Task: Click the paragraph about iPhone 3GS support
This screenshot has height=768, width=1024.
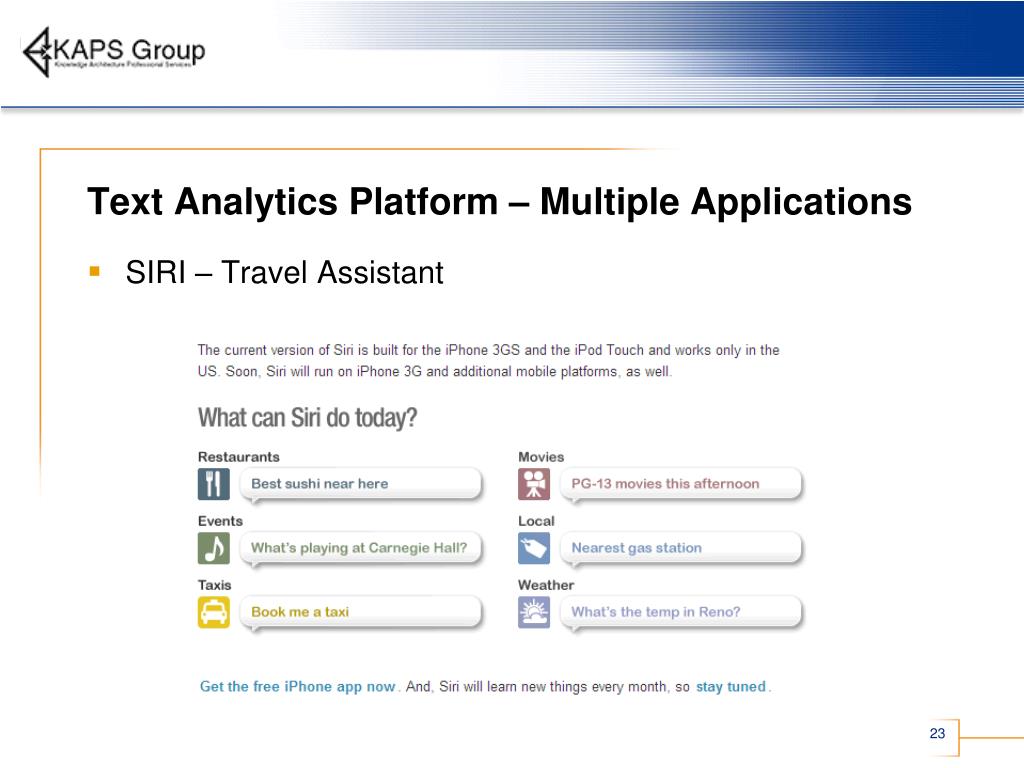Action: pyautogui.click(x=488, y=360)
